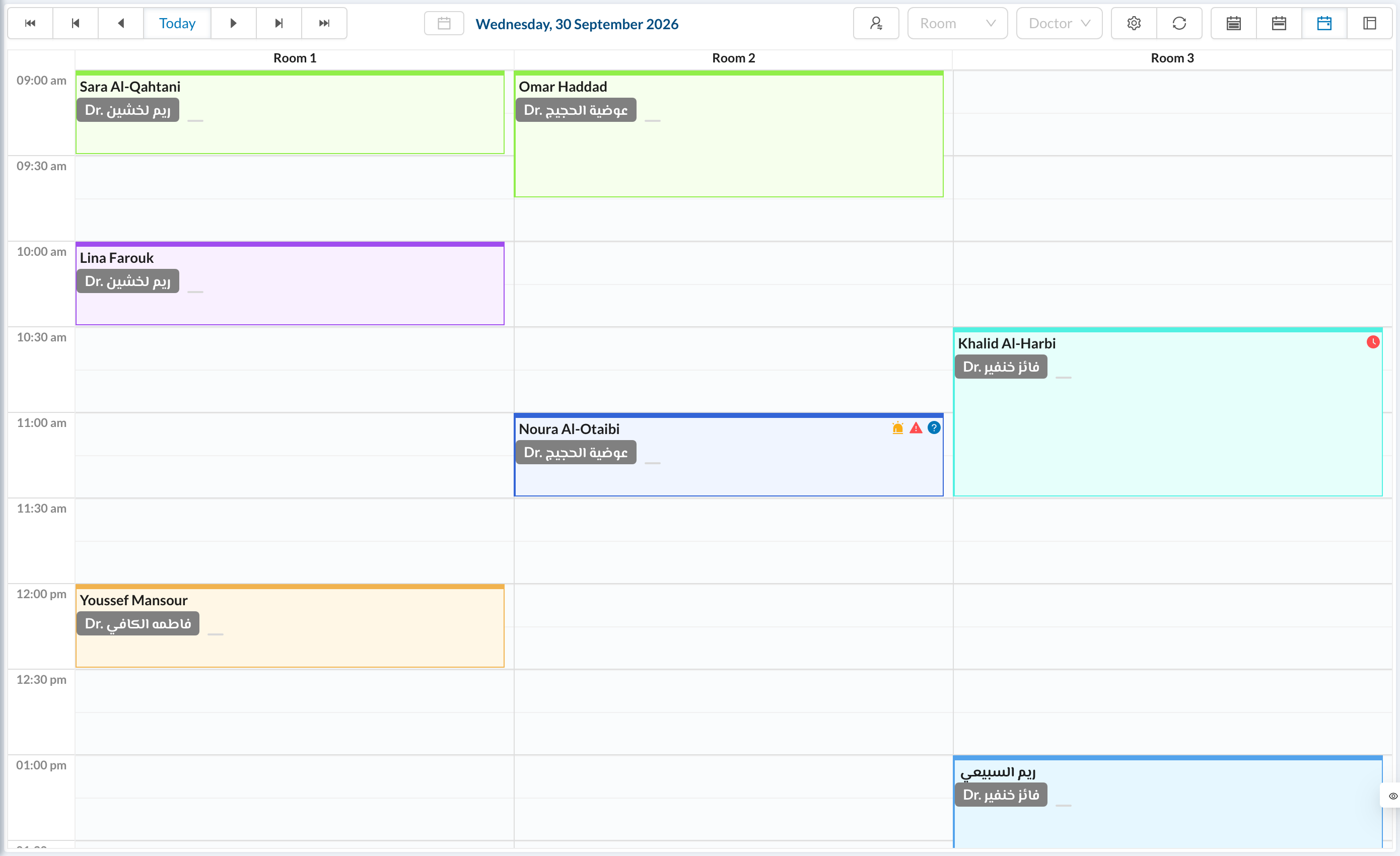Click the red clock icon on Khalid Al-Harbi

pyautogui.click(x=1373, y=342)
